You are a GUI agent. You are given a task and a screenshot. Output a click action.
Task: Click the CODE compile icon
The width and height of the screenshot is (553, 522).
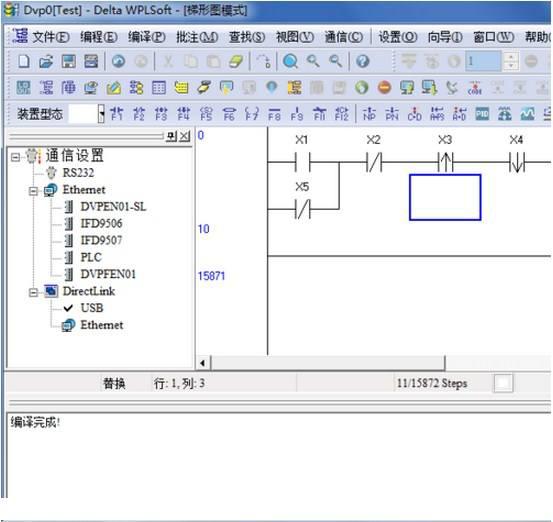(475, 87)
